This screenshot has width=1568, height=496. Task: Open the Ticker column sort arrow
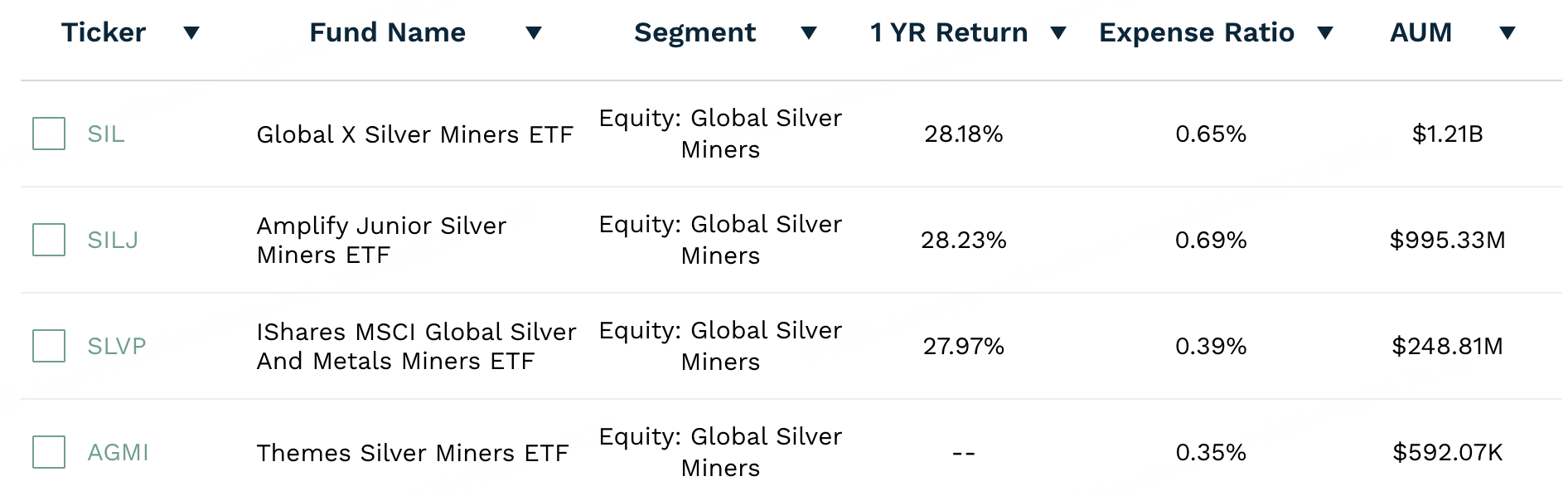[x=191, y=33]
